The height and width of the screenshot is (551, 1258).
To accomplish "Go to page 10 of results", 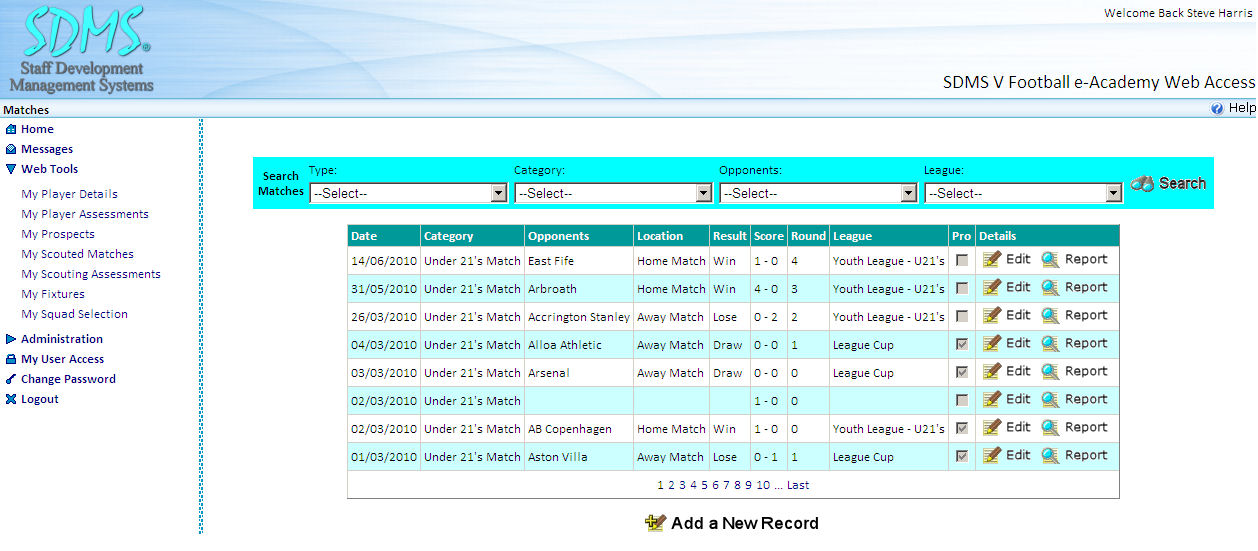I will [x=763, y=485].
